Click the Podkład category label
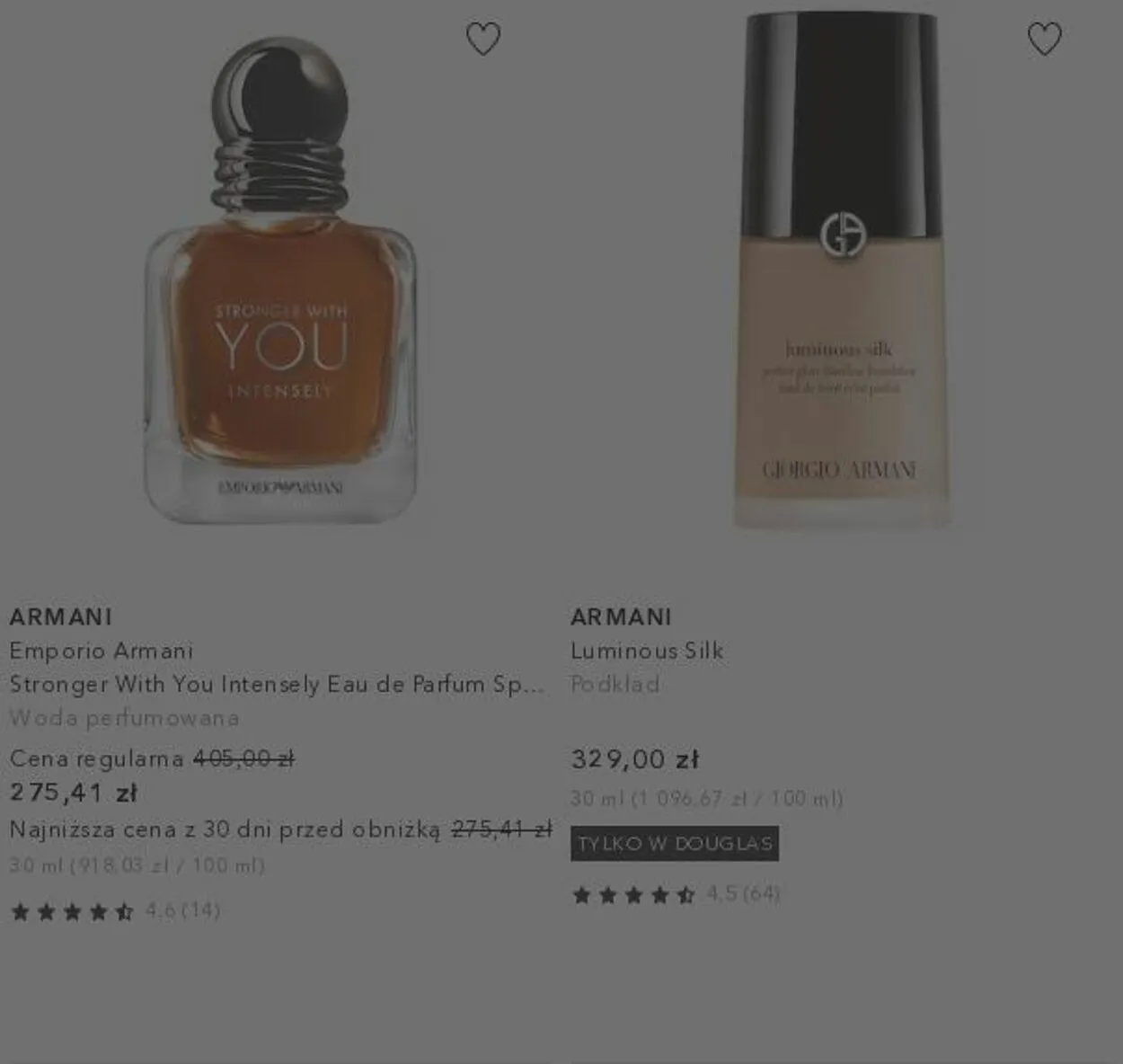Screen dimensions: 1123x1064 (x=615, y=685)
